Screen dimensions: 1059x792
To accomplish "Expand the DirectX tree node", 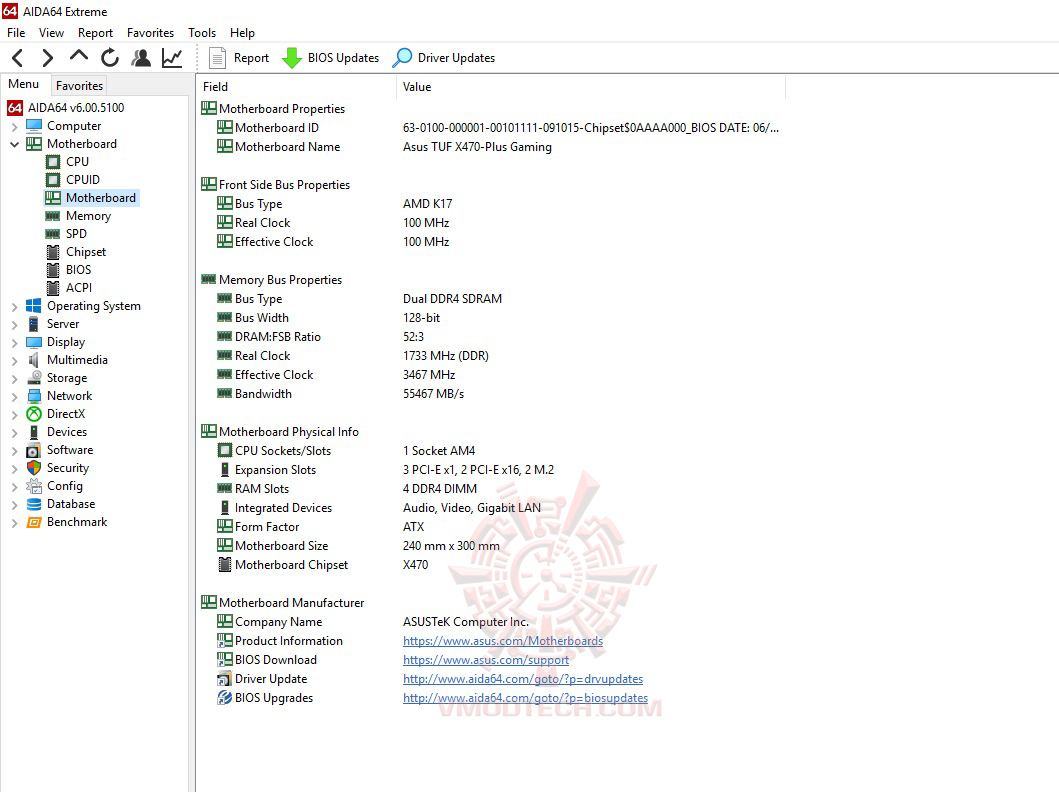I will 14,415.
